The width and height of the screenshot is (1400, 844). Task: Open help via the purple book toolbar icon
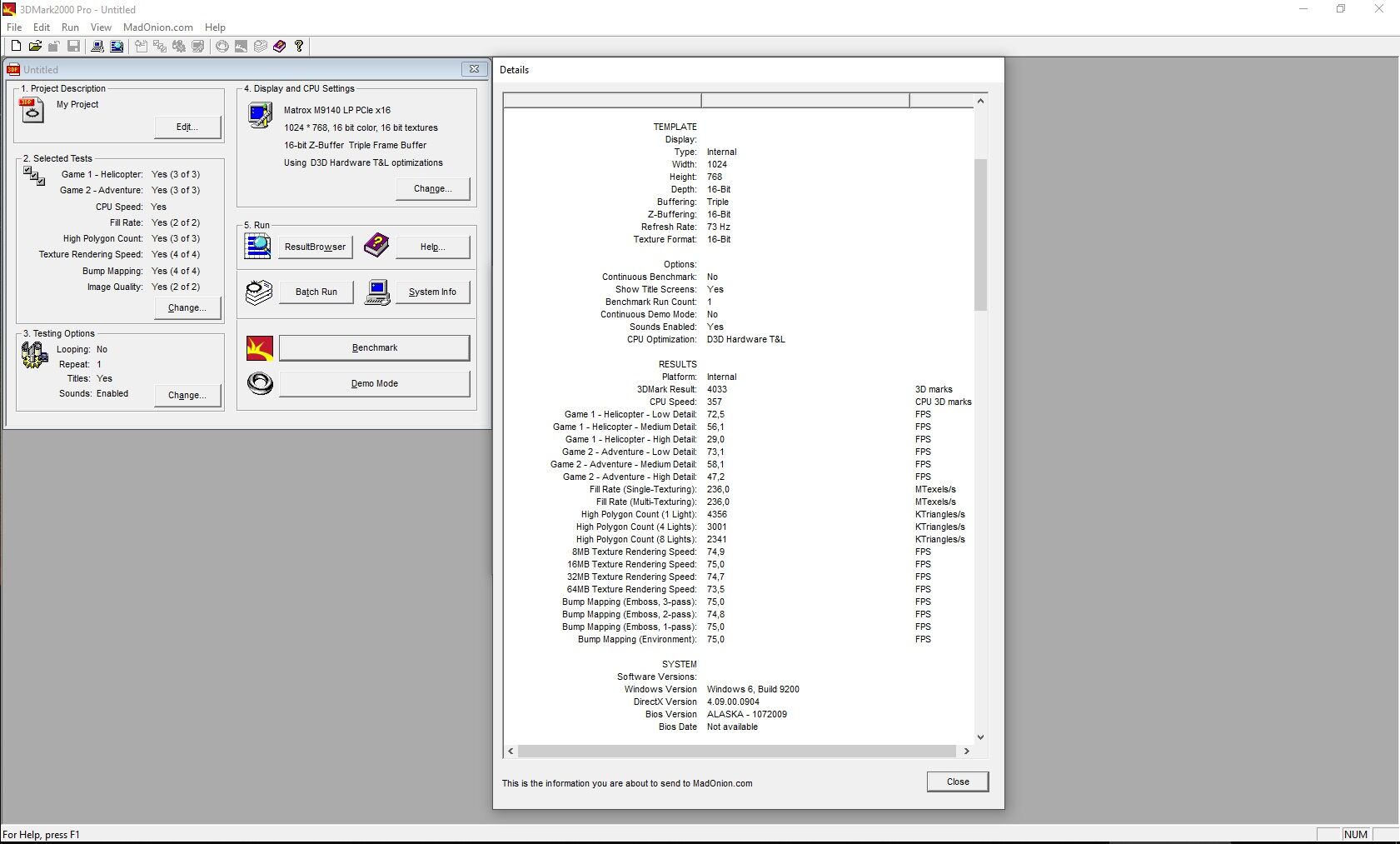279,46
